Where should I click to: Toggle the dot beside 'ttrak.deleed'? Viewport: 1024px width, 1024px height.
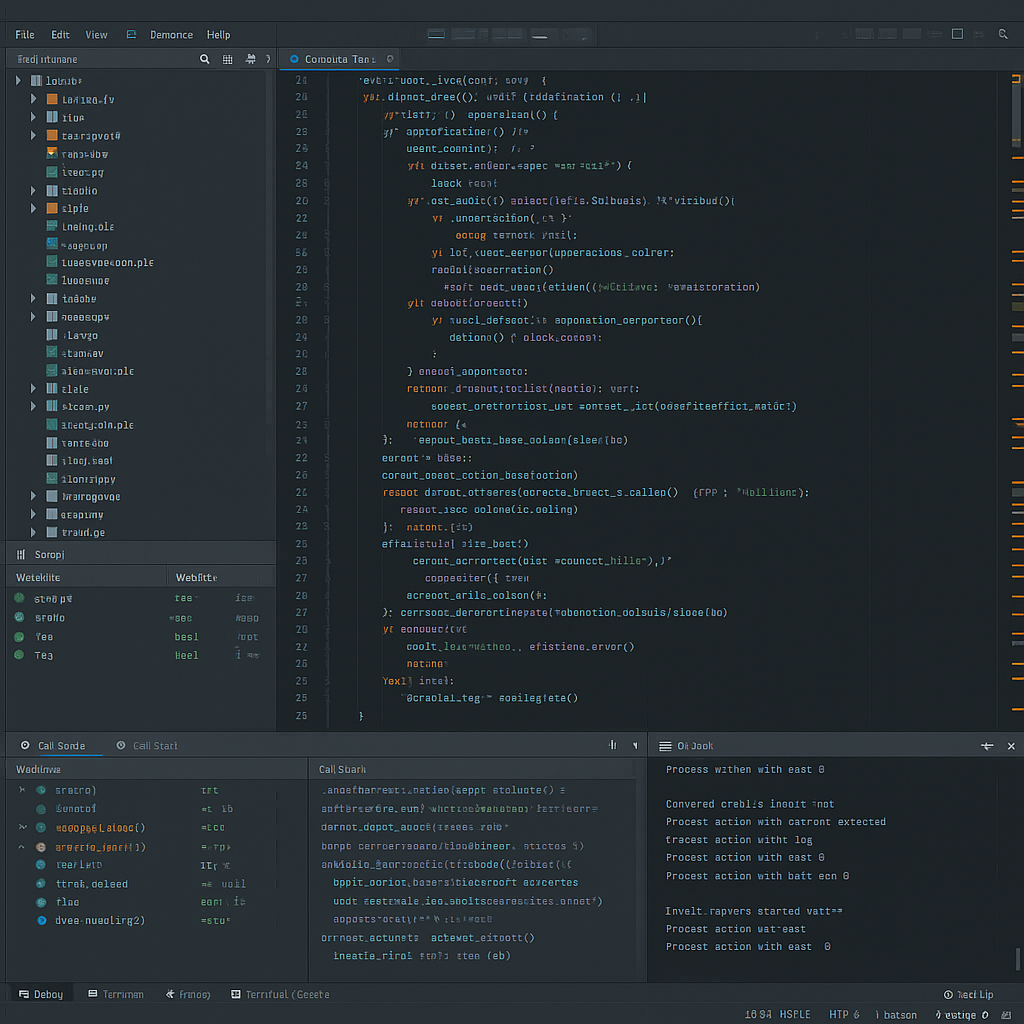(41, 884)
